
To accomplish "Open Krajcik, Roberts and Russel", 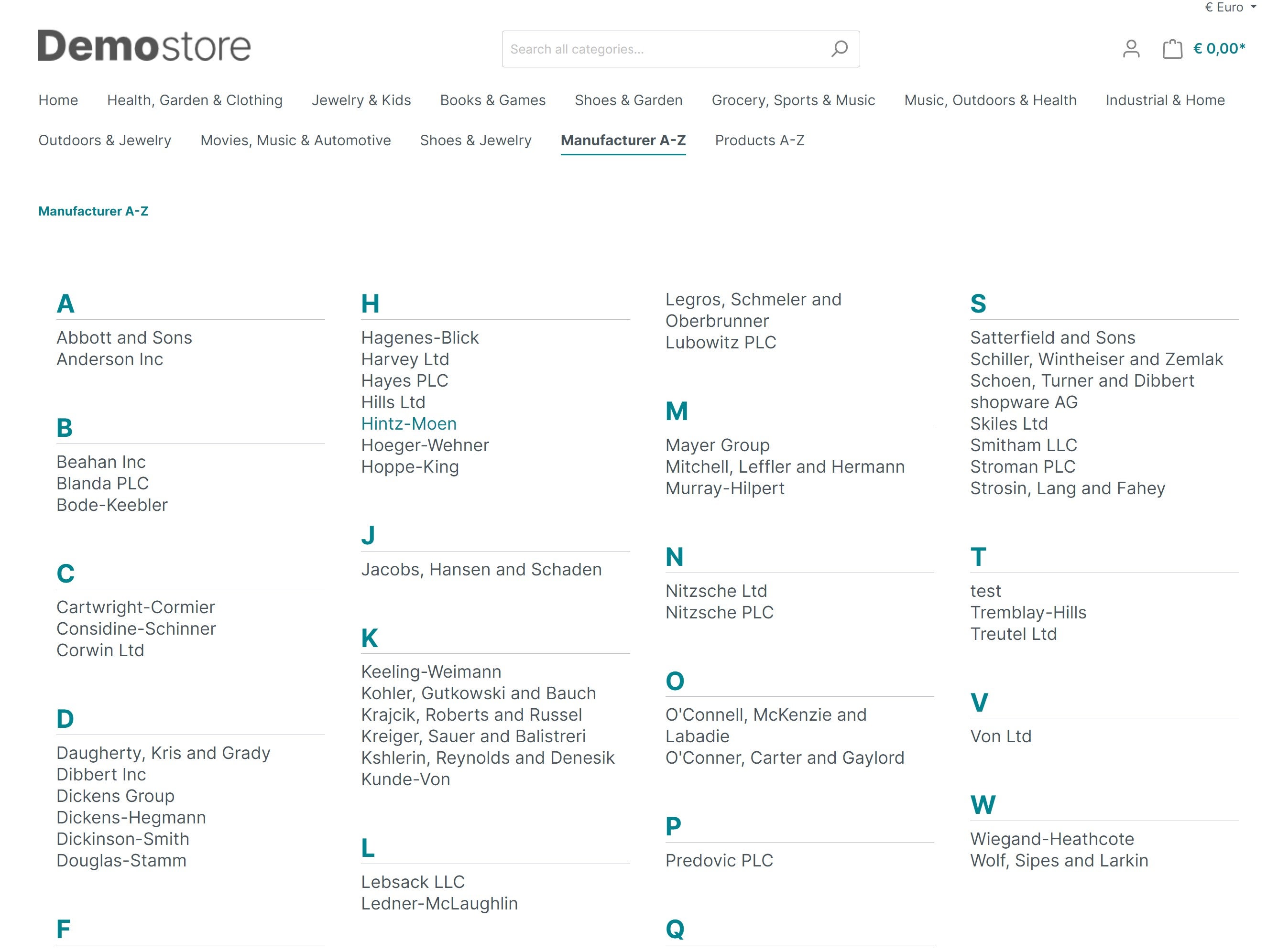I will tap(472, 715).
